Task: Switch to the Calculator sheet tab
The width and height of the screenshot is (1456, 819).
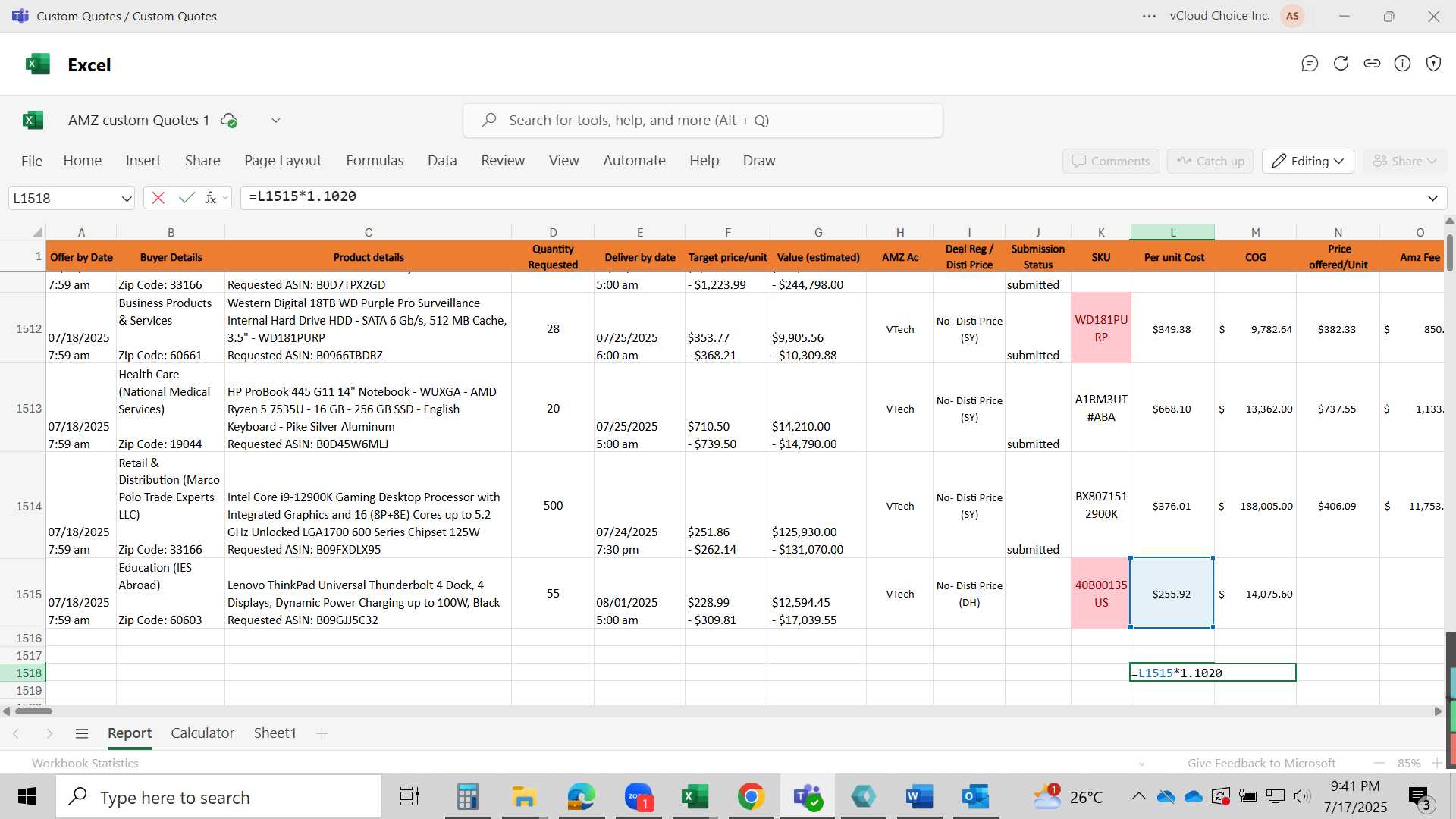Action: point(202,733)
